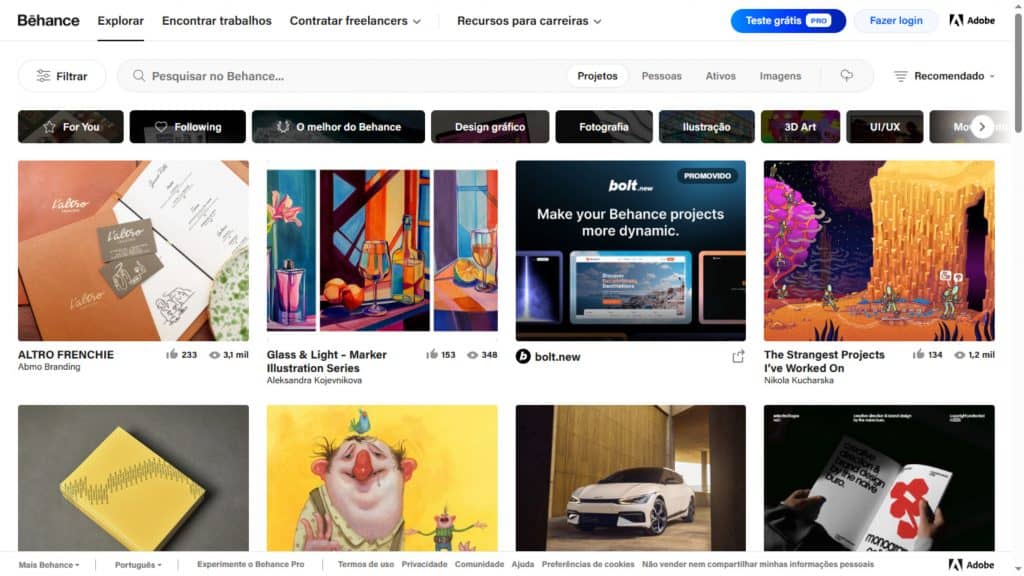
Task: Expand the Mais Behance footer menu
Action: (x=49, y=565)
